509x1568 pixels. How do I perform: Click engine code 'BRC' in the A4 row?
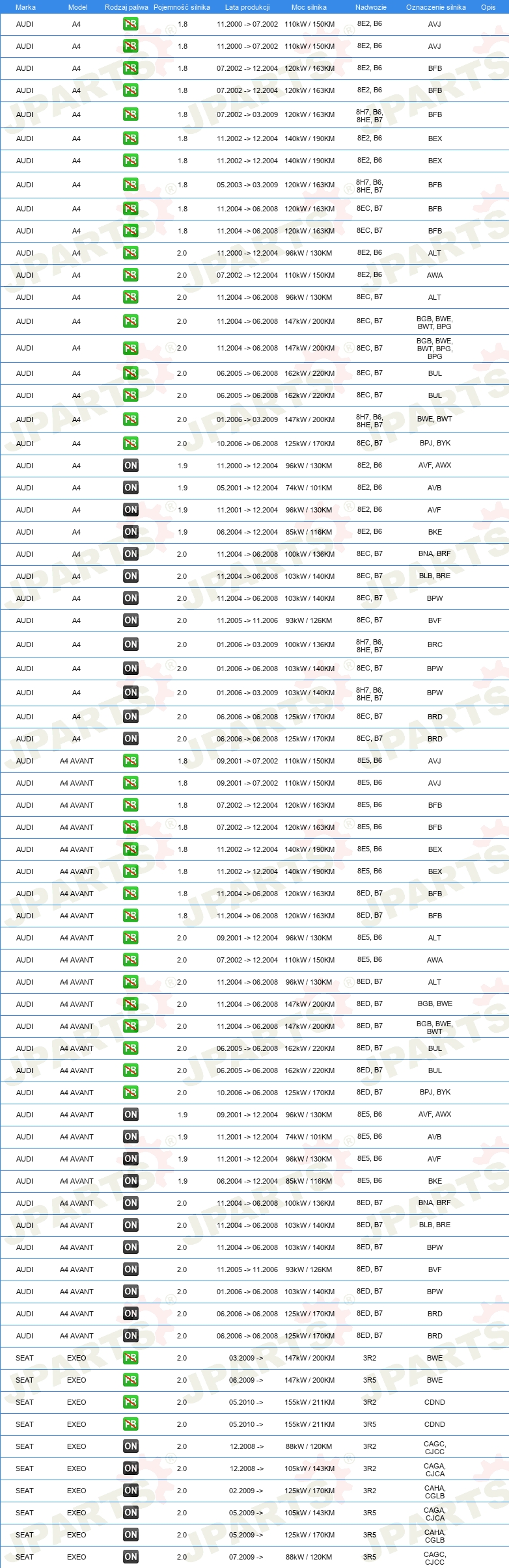pyautogui.click(x=435, y=644)
